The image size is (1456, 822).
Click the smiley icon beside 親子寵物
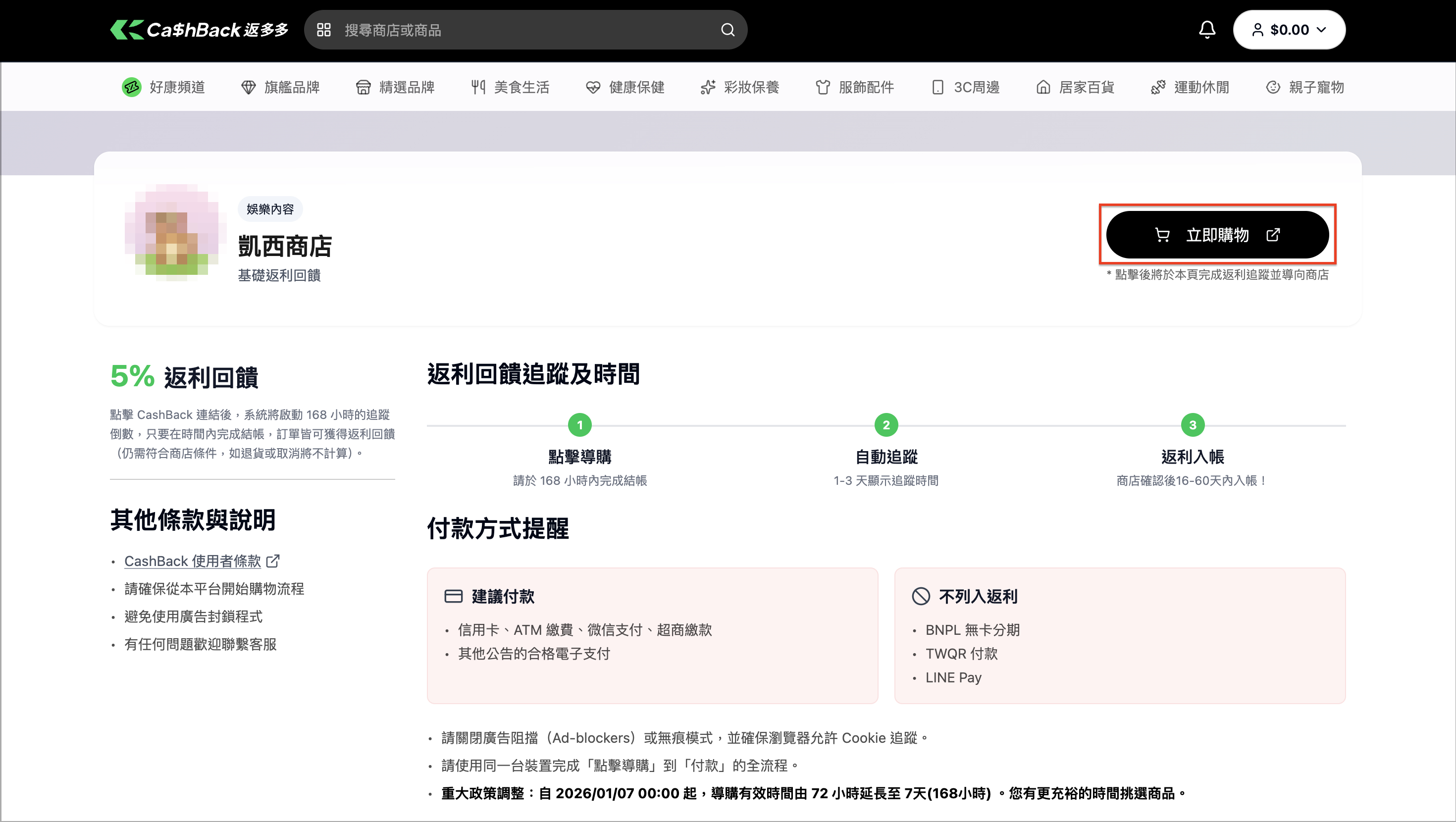pos(1273,87)
